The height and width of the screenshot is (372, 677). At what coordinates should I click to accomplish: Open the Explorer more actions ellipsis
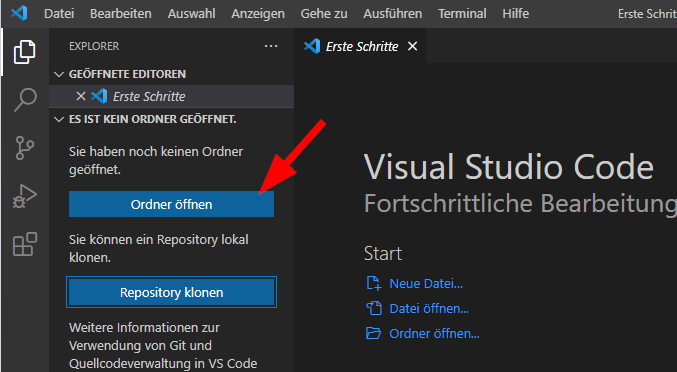[271, 46]
